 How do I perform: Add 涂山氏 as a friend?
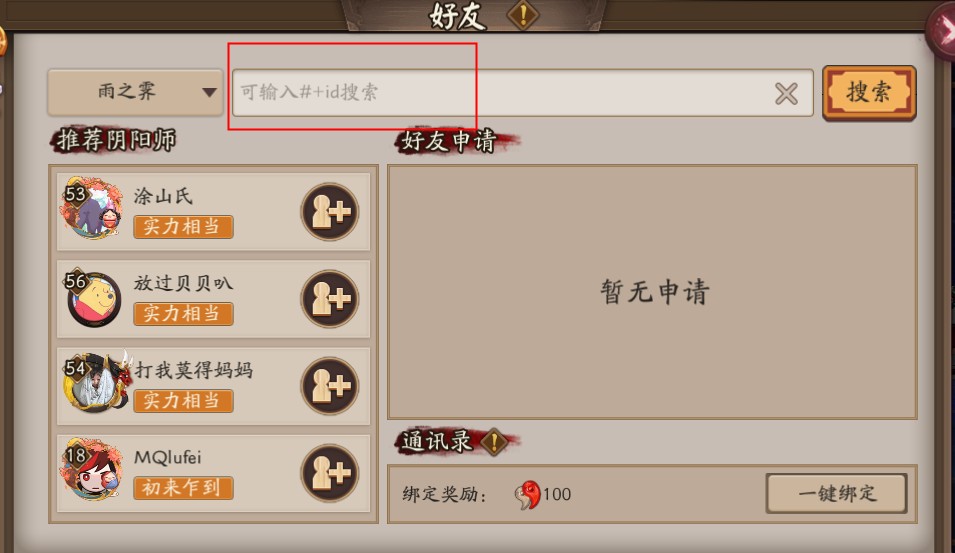click(329, 211)
